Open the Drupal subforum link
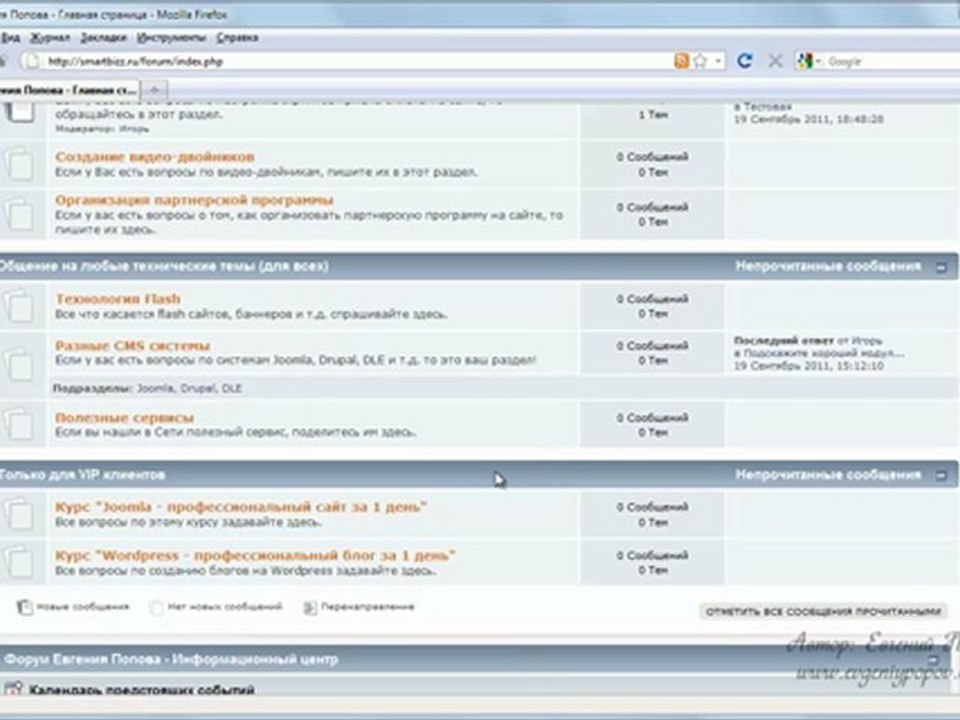Image resolution: width=960 pixels, height=720 pixels. click(198, 389)
